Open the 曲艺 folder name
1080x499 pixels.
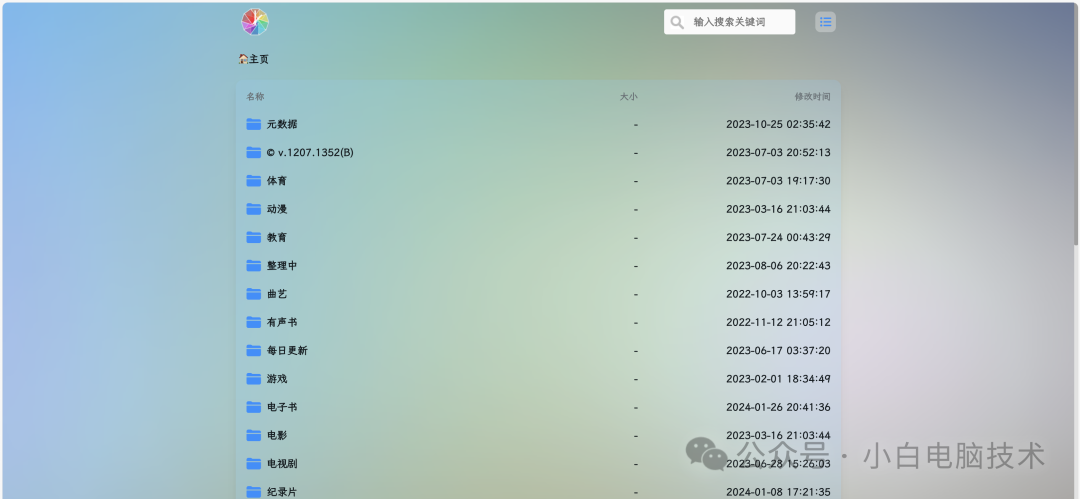(x=277, y=294)
